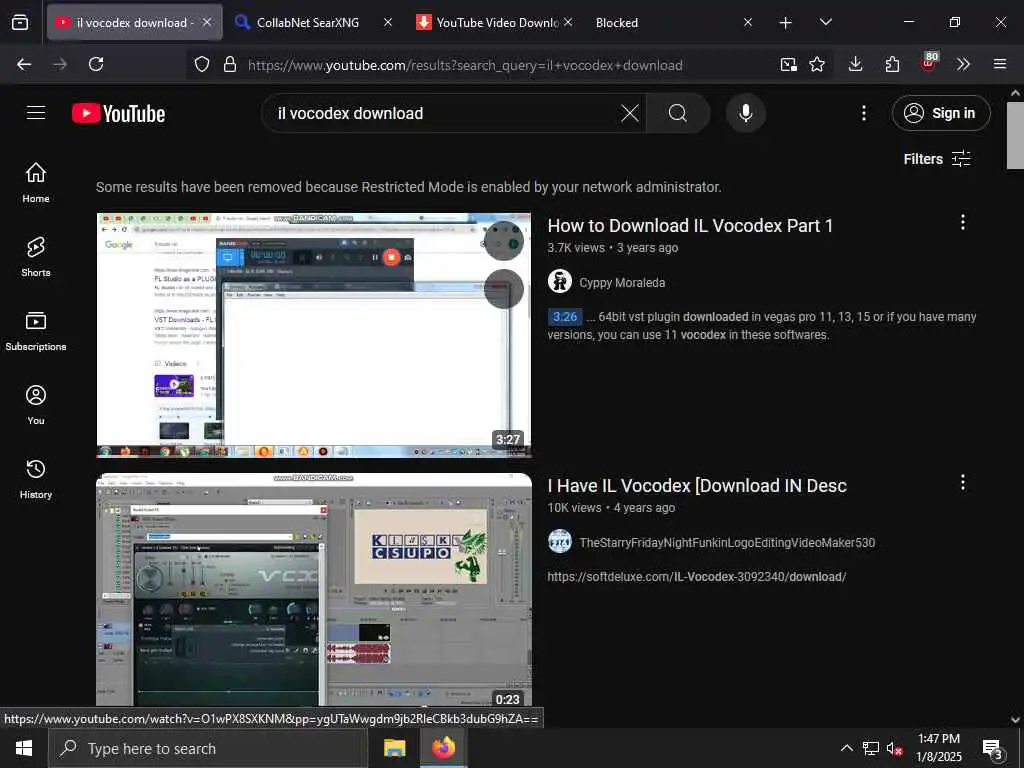Screen dimensions: 1024x768
Task: Reload the current page
Action: coord(96,64)
